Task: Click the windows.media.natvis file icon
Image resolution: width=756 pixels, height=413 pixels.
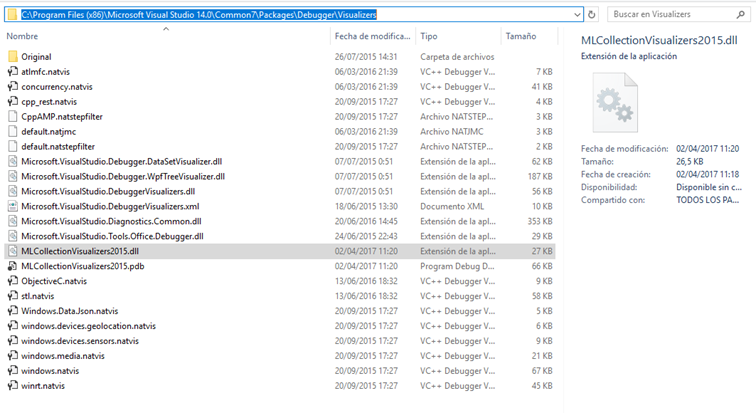Action: coord(13,355)
